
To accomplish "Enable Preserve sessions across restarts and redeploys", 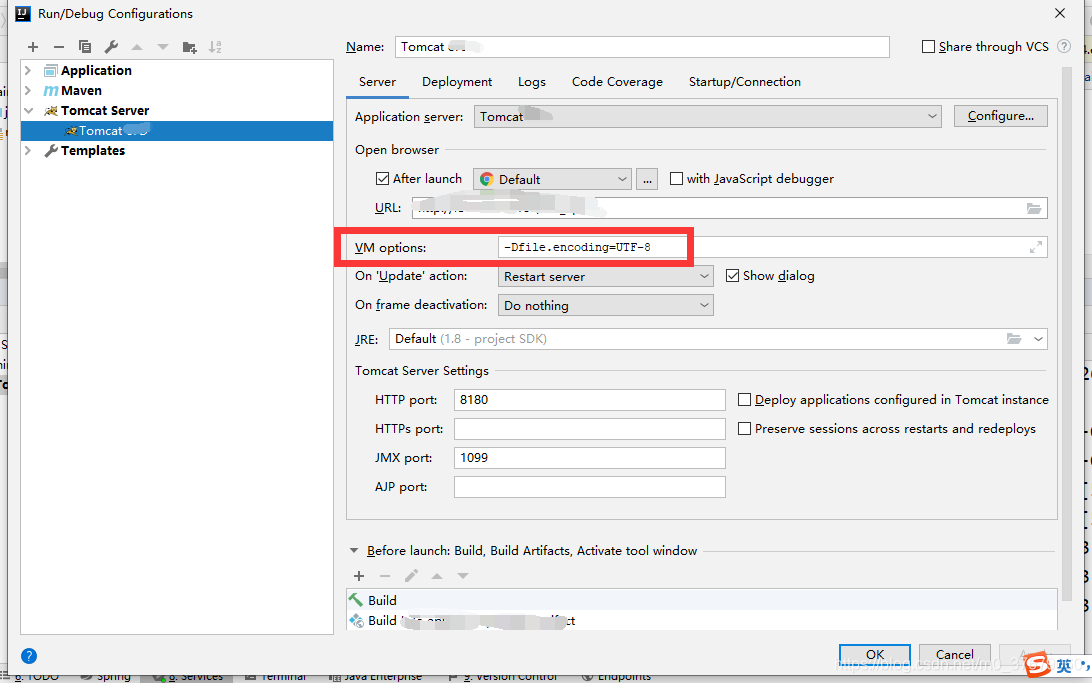I will (744, 429).
